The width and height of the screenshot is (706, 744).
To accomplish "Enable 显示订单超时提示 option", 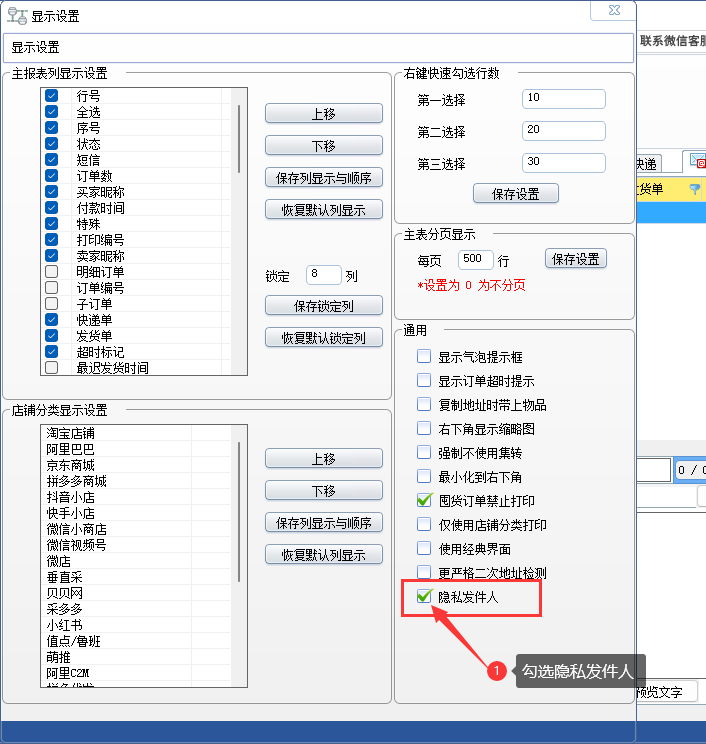I will point(424,381).
